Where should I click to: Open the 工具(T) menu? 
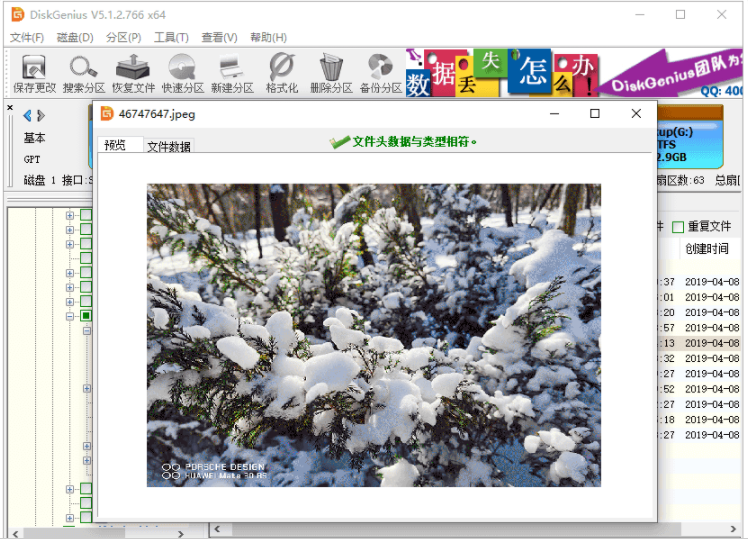tap(171, 37)
